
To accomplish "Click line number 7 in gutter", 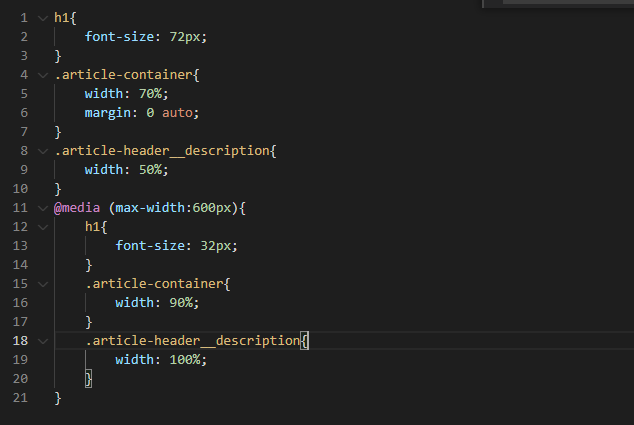I will click(24, 132).
